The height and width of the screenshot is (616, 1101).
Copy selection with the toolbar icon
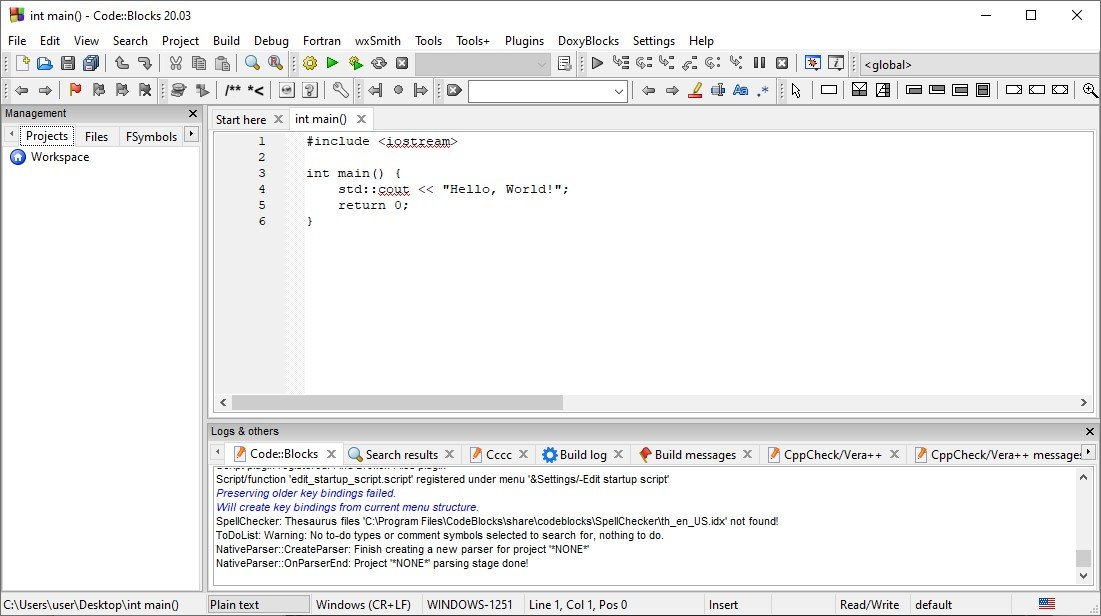coord(199,63)
